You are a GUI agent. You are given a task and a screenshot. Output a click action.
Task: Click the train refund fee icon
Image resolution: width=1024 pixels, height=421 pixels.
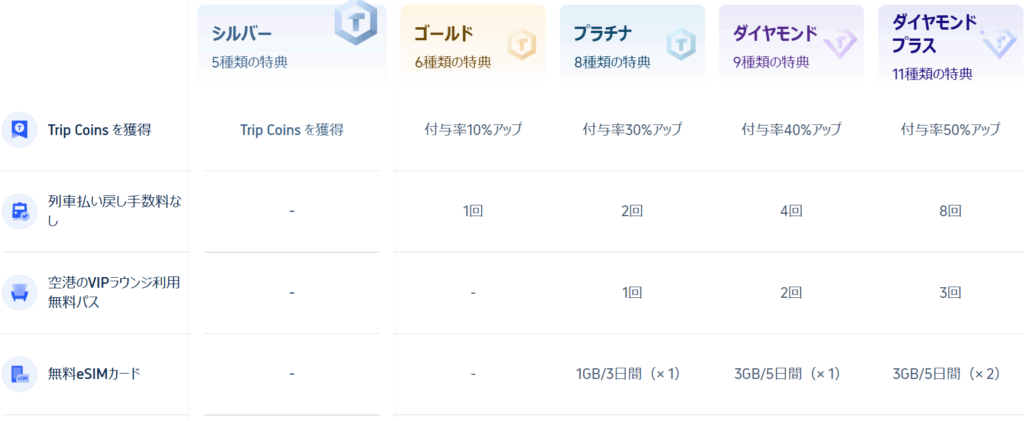(x=20, y=211)
